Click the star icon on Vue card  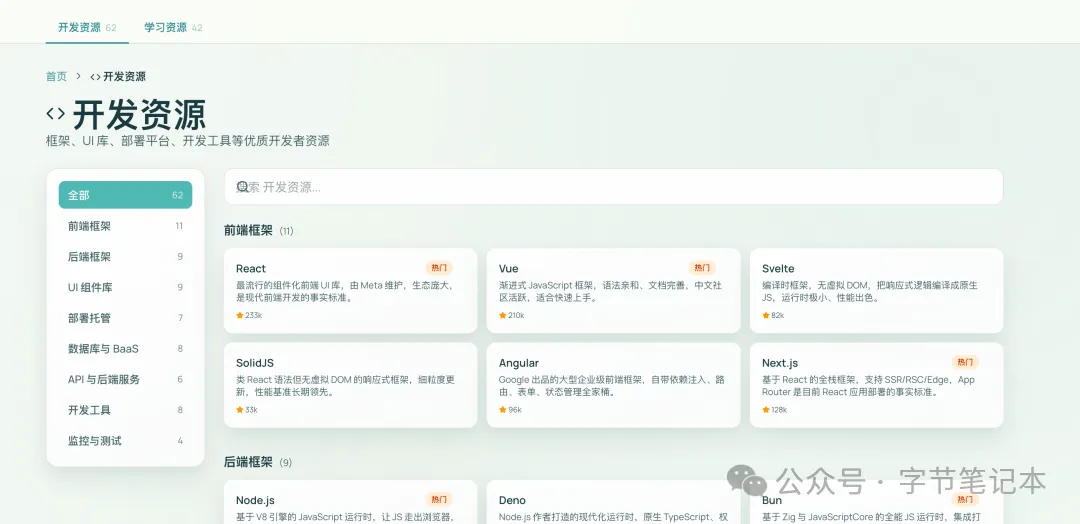click(503, 315)
